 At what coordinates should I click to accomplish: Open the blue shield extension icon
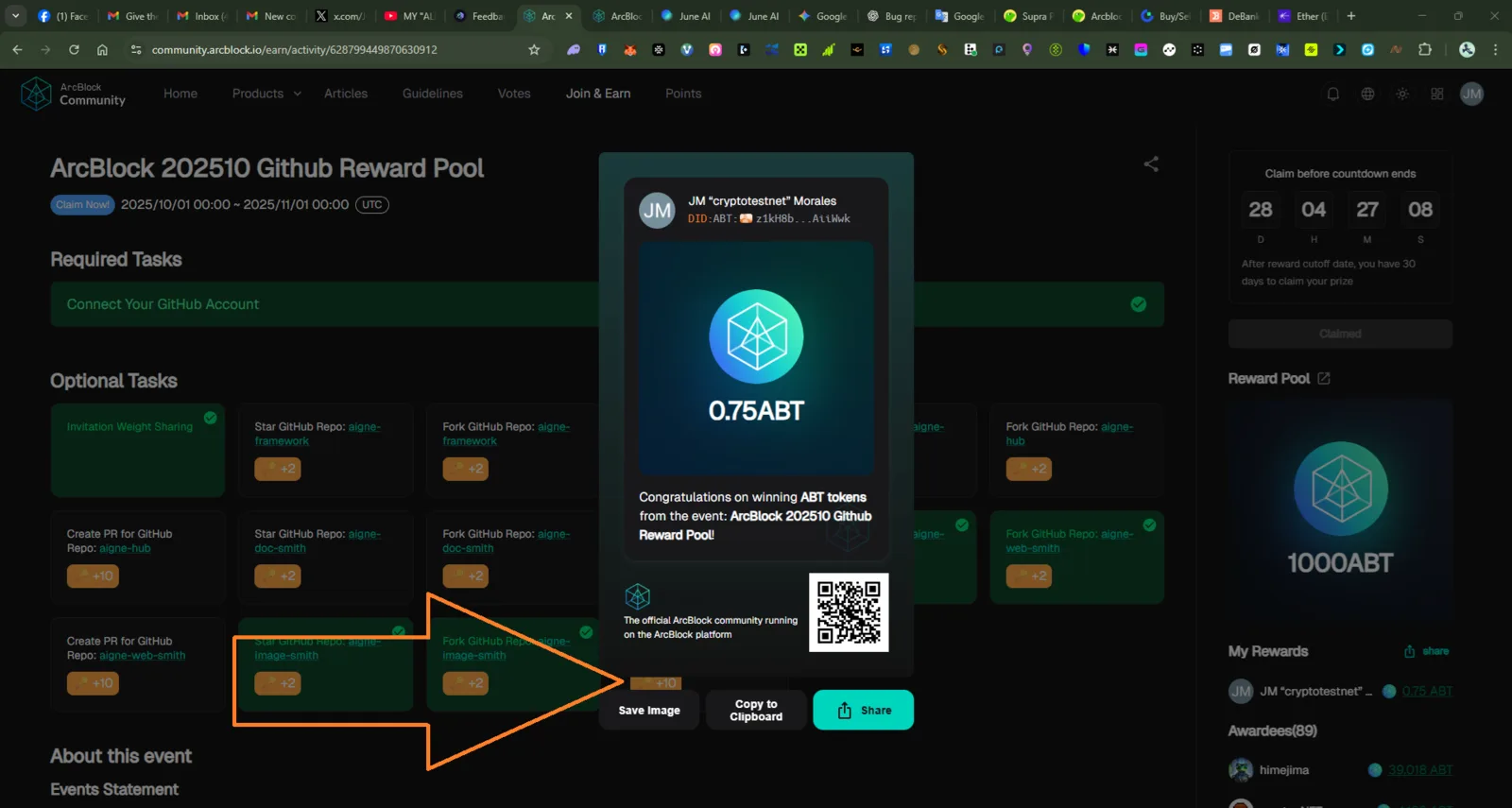click(x=1084, y=50)
